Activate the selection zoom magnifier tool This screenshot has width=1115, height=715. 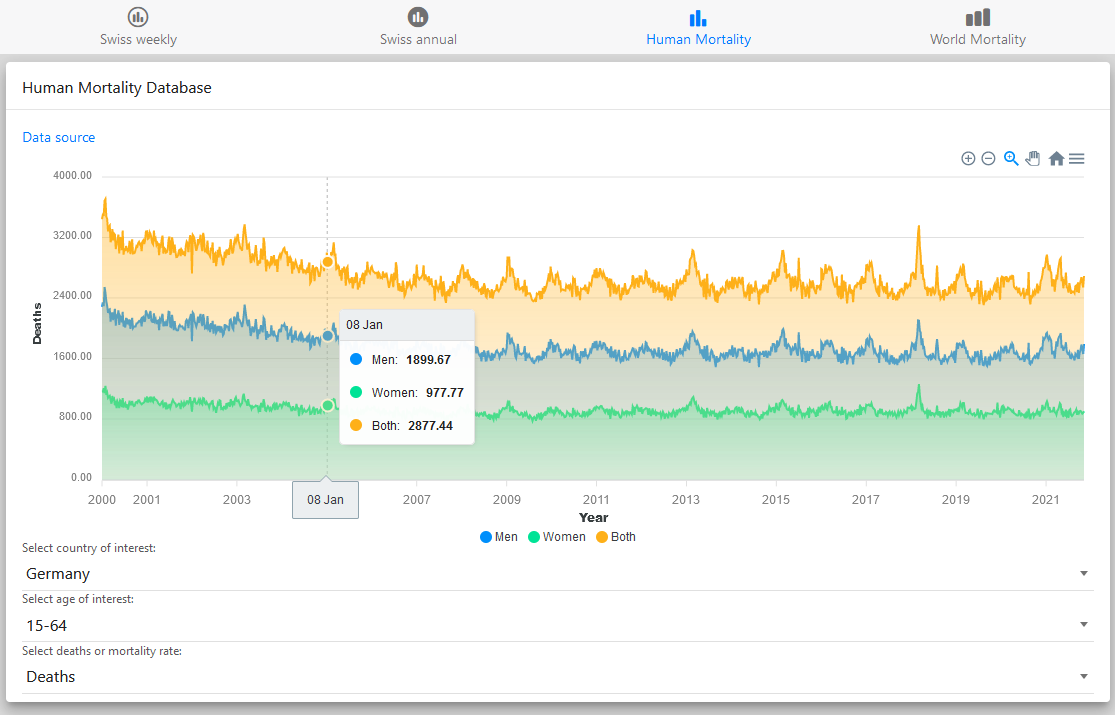tap(1011, 158)
